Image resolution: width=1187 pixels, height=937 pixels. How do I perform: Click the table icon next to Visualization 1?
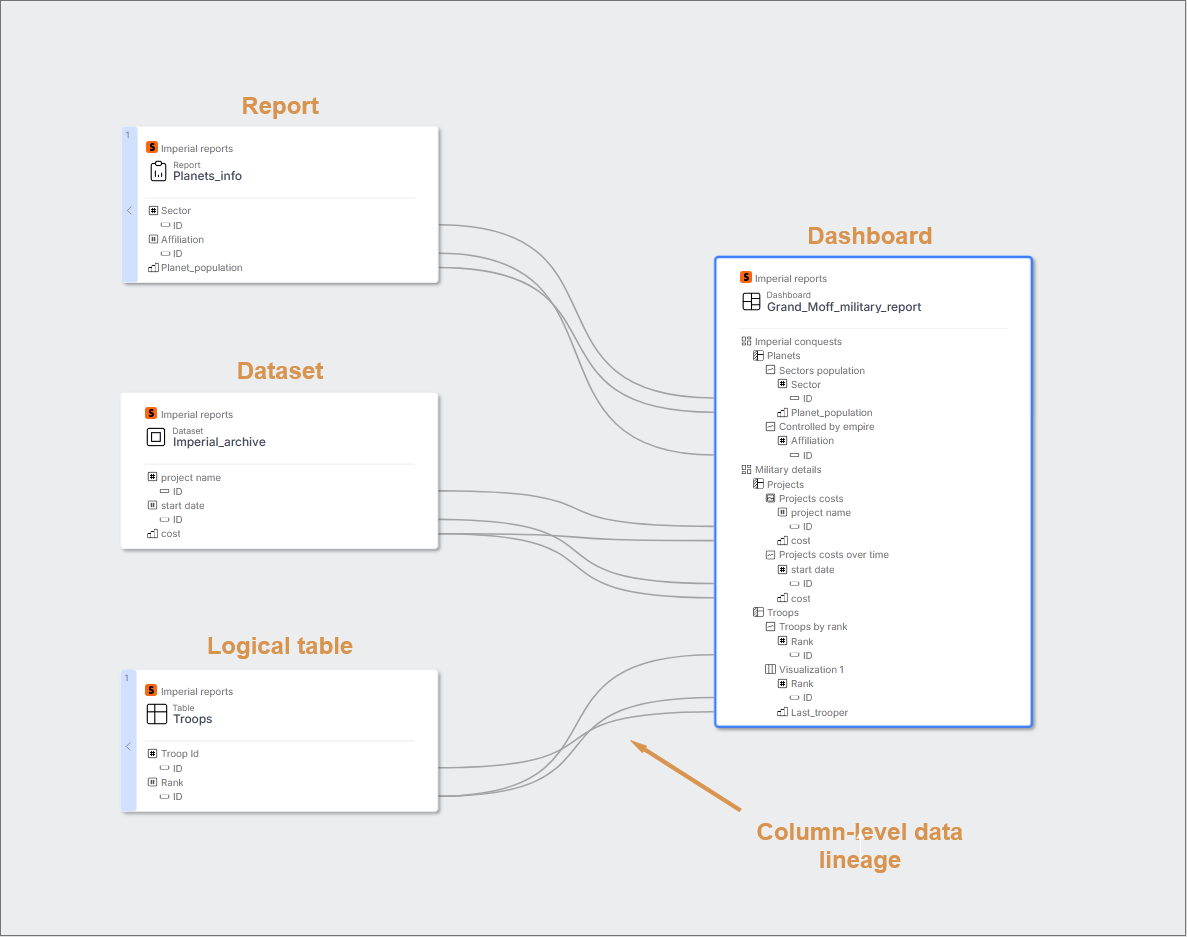pos(770,669)
